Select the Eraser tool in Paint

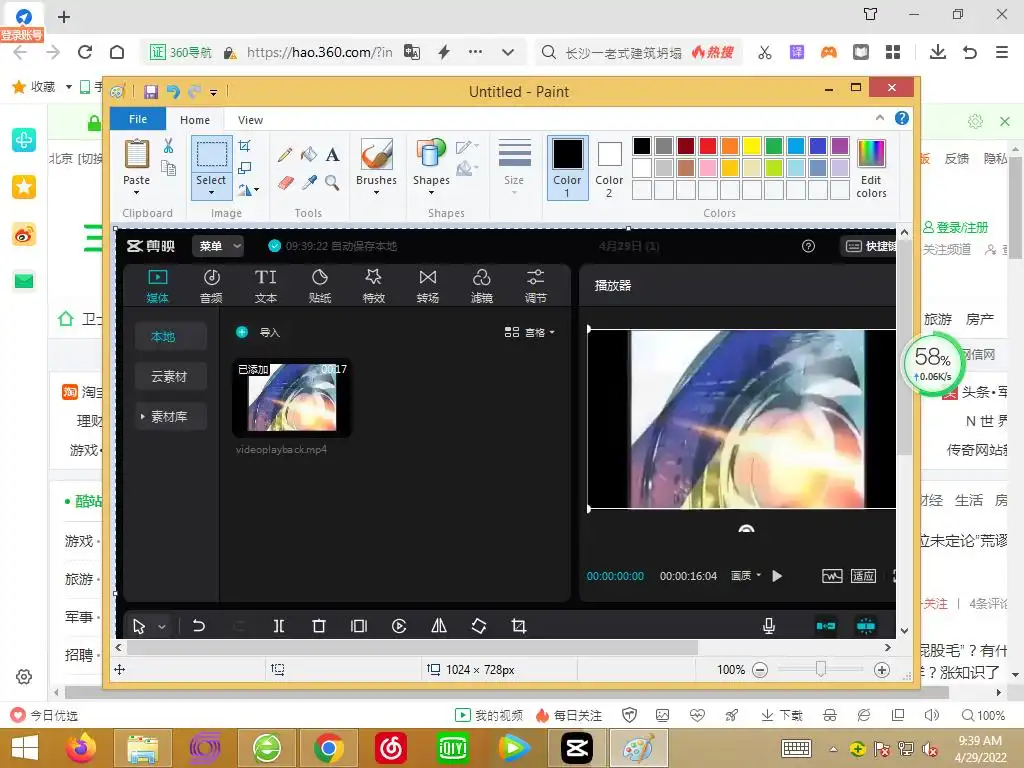pos(285,182)
